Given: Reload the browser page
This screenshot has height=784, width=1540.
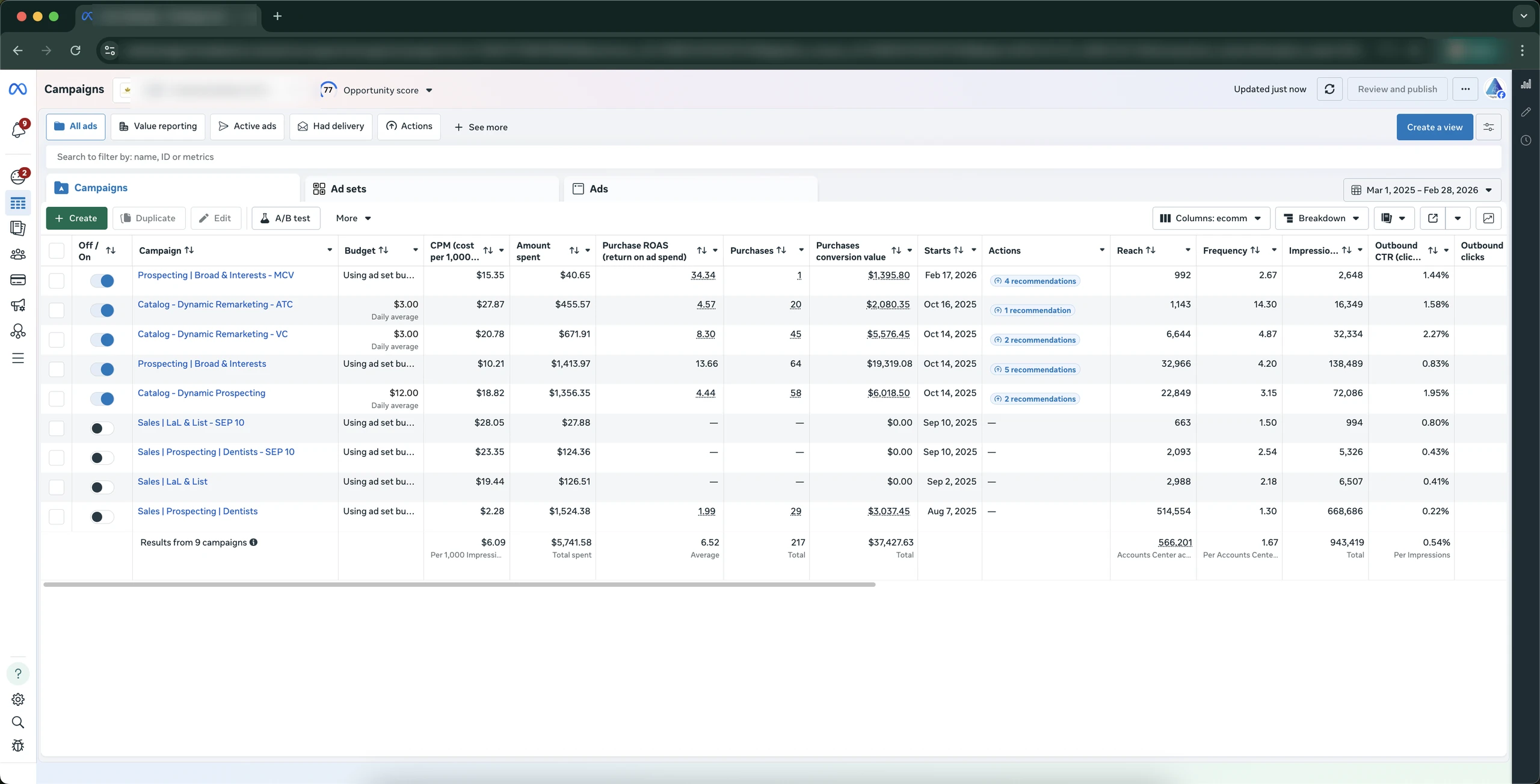Looking at the screenshot, I should [75, 51].
